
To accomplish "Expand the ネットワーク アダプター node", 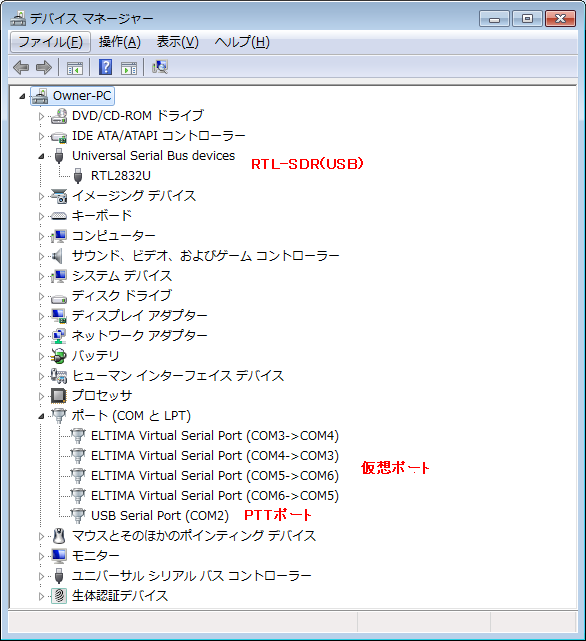I will pyautogui.click(x=41, y=336).
